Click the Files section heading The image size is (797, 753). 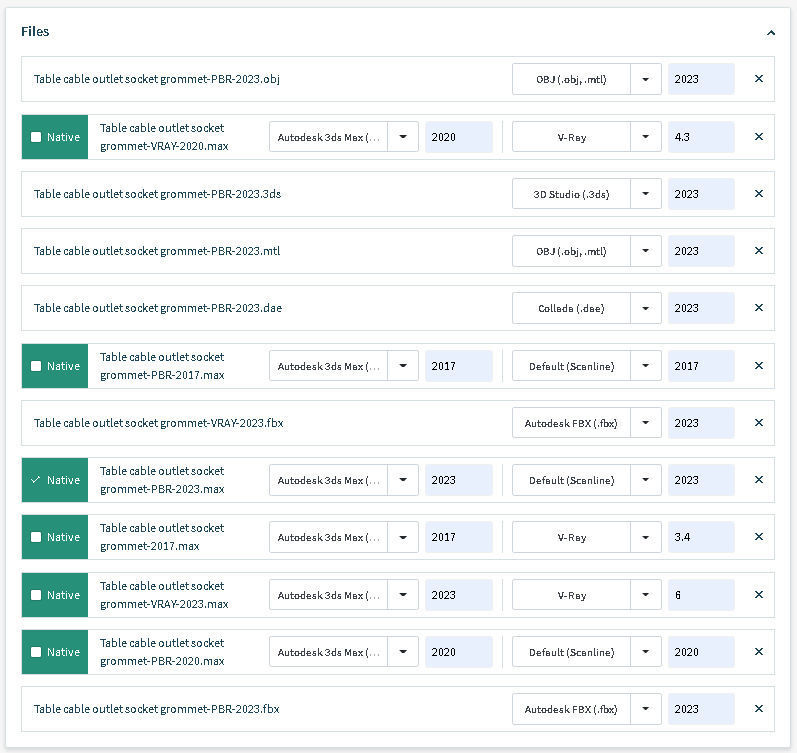(x=35, y=32)
